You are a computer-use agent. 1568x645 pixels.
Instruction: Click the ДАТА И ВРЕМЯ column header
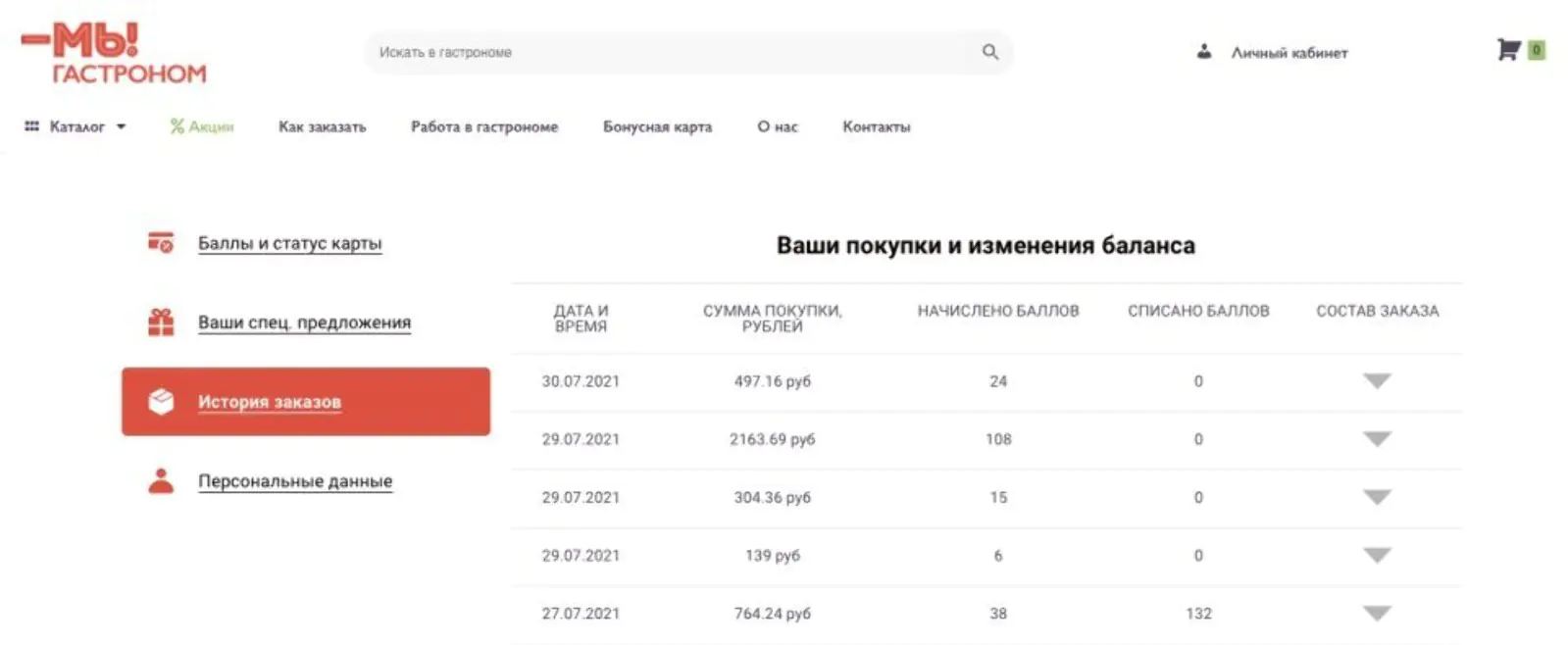(x=581, y=319)
